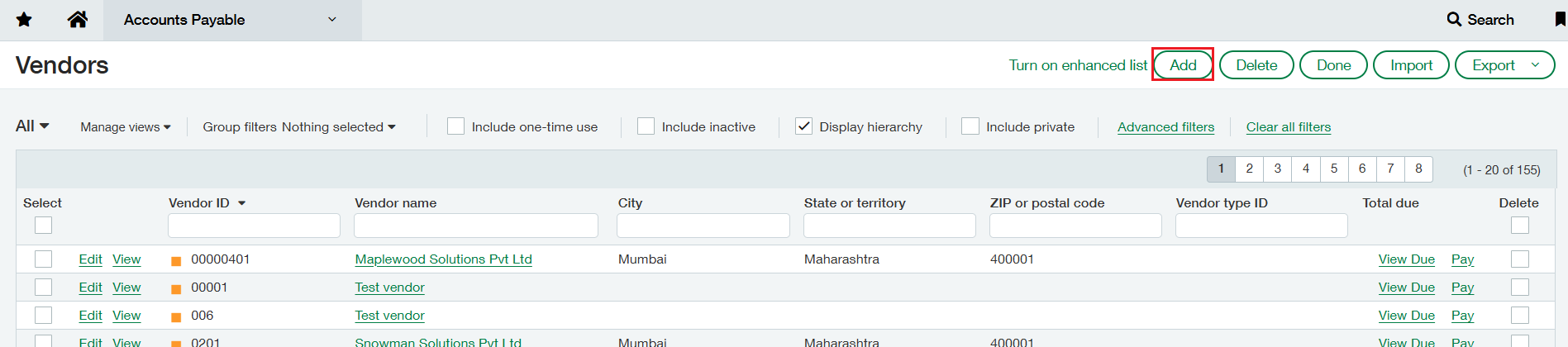The image size is (1568, 347).
Task: Click orange square icon beside vendor 00001
Action: (176, 289)
